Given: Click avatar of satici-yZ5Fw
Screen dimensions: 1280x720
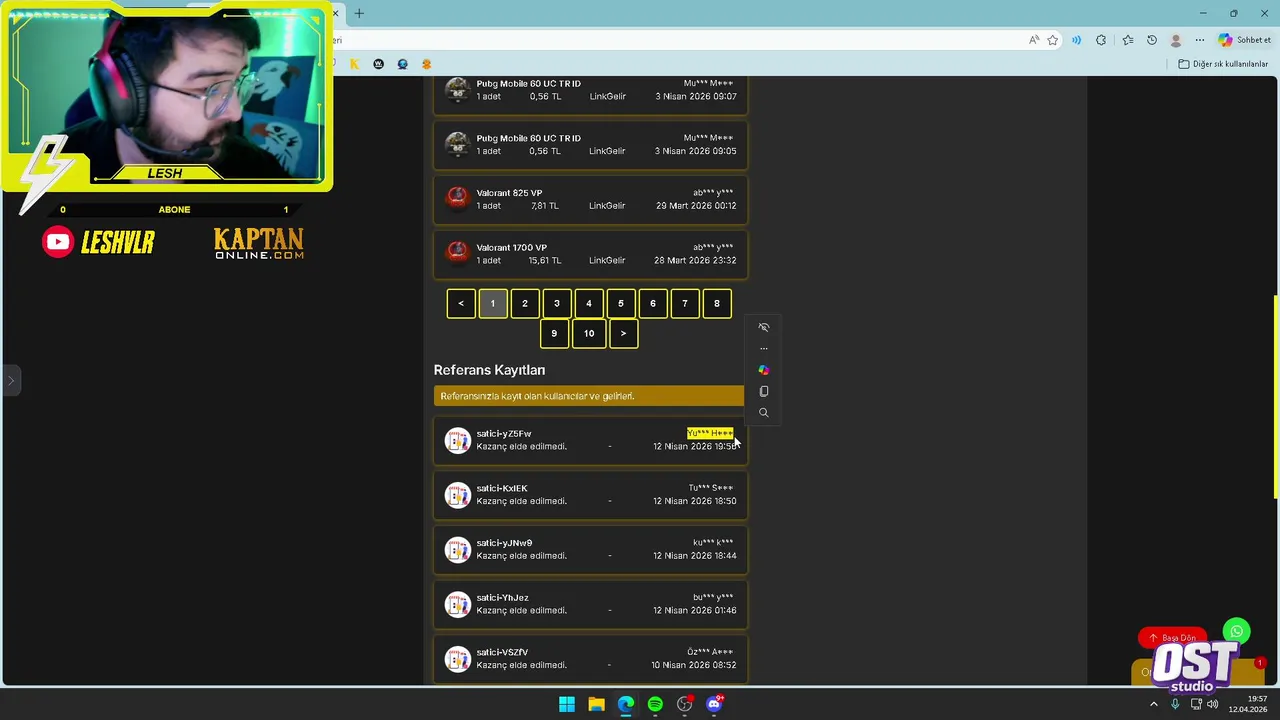Looking at the screenshot, I should (x=457, y=441).
